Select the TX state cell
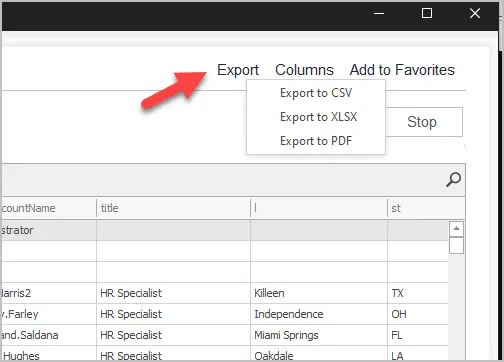 point(418,293)
